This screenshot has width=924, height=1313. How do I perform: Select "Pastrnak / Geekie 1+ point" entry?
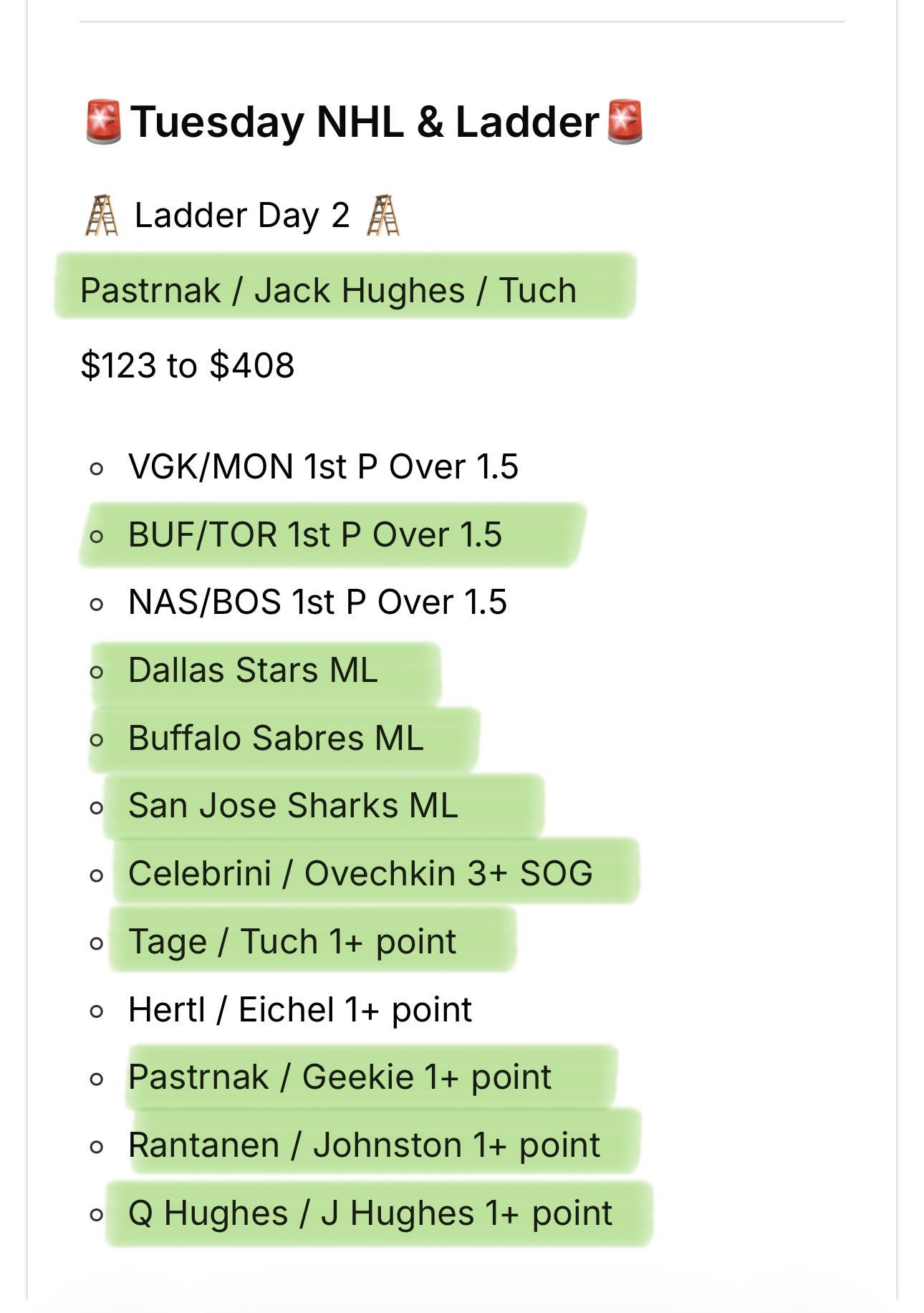[340, 1077]
